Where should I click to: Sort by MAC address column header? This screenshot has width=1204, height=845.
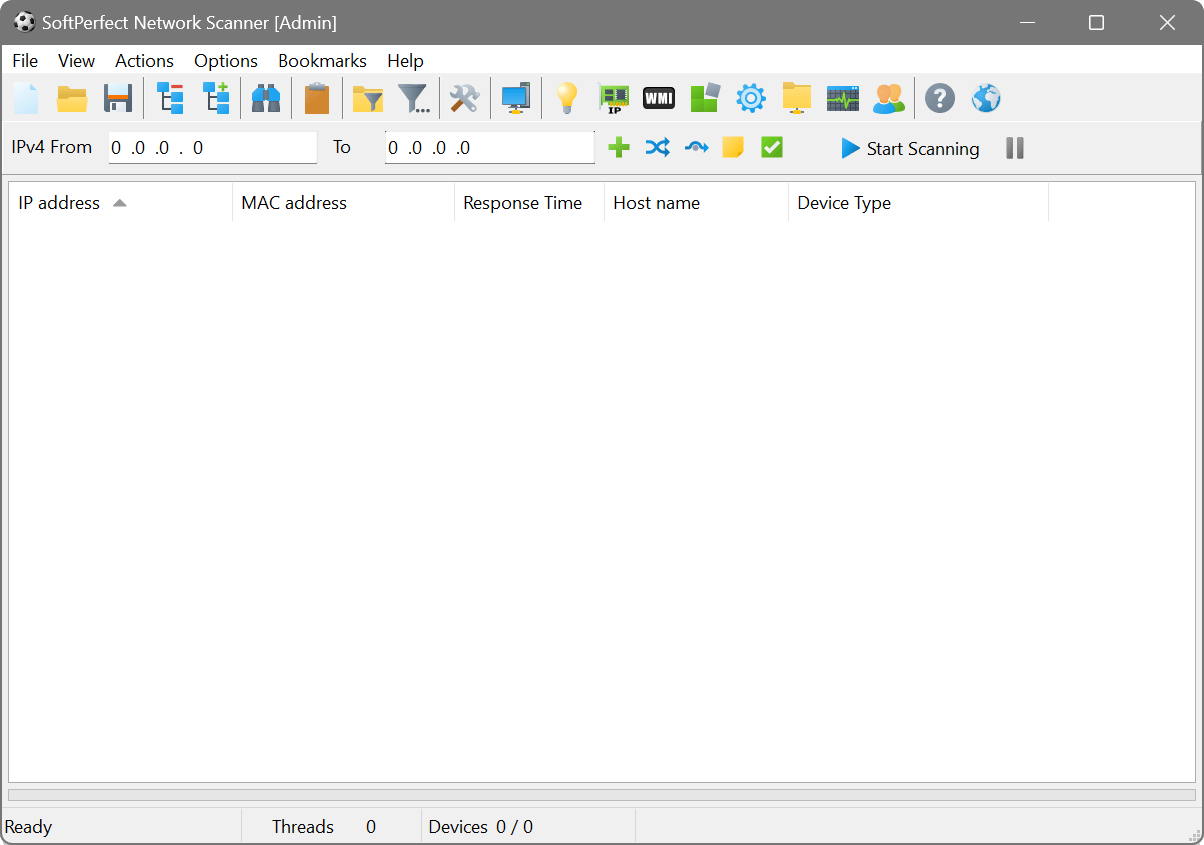point(344,203)
